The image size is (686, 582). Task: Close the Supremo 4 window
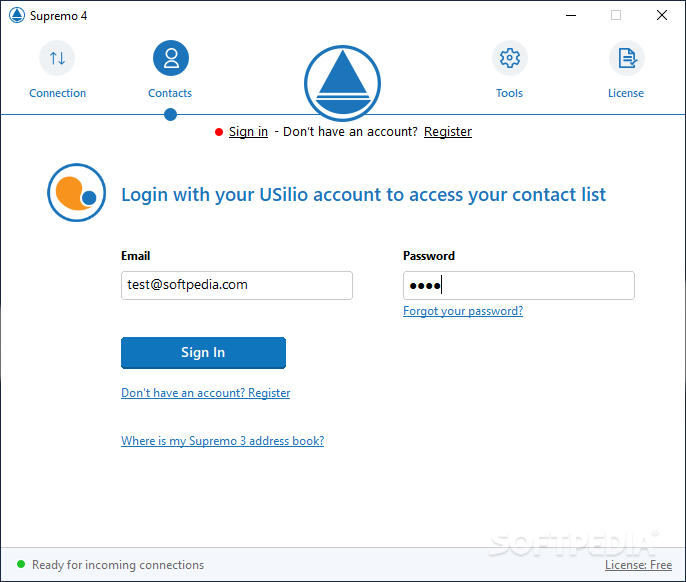click(x=662, y=15)
